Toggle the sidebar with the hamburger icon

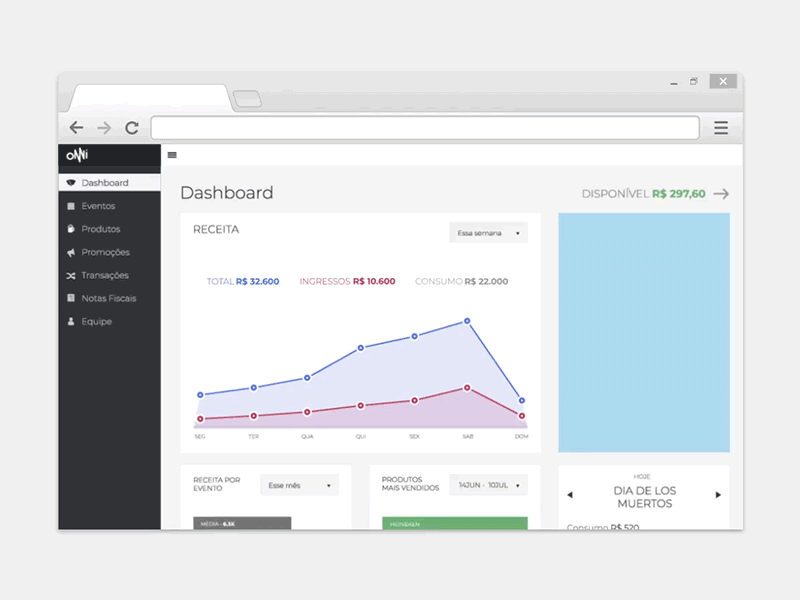[171, 155]
